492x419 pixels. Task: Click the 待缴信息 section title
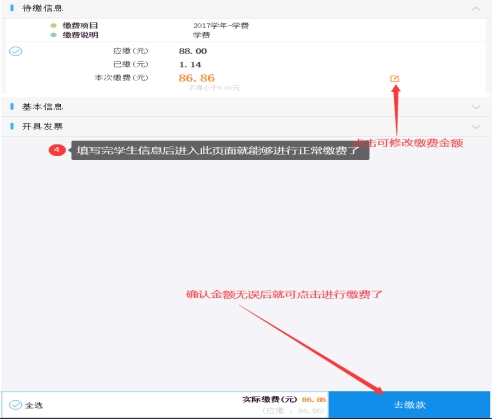coord(42,8)
